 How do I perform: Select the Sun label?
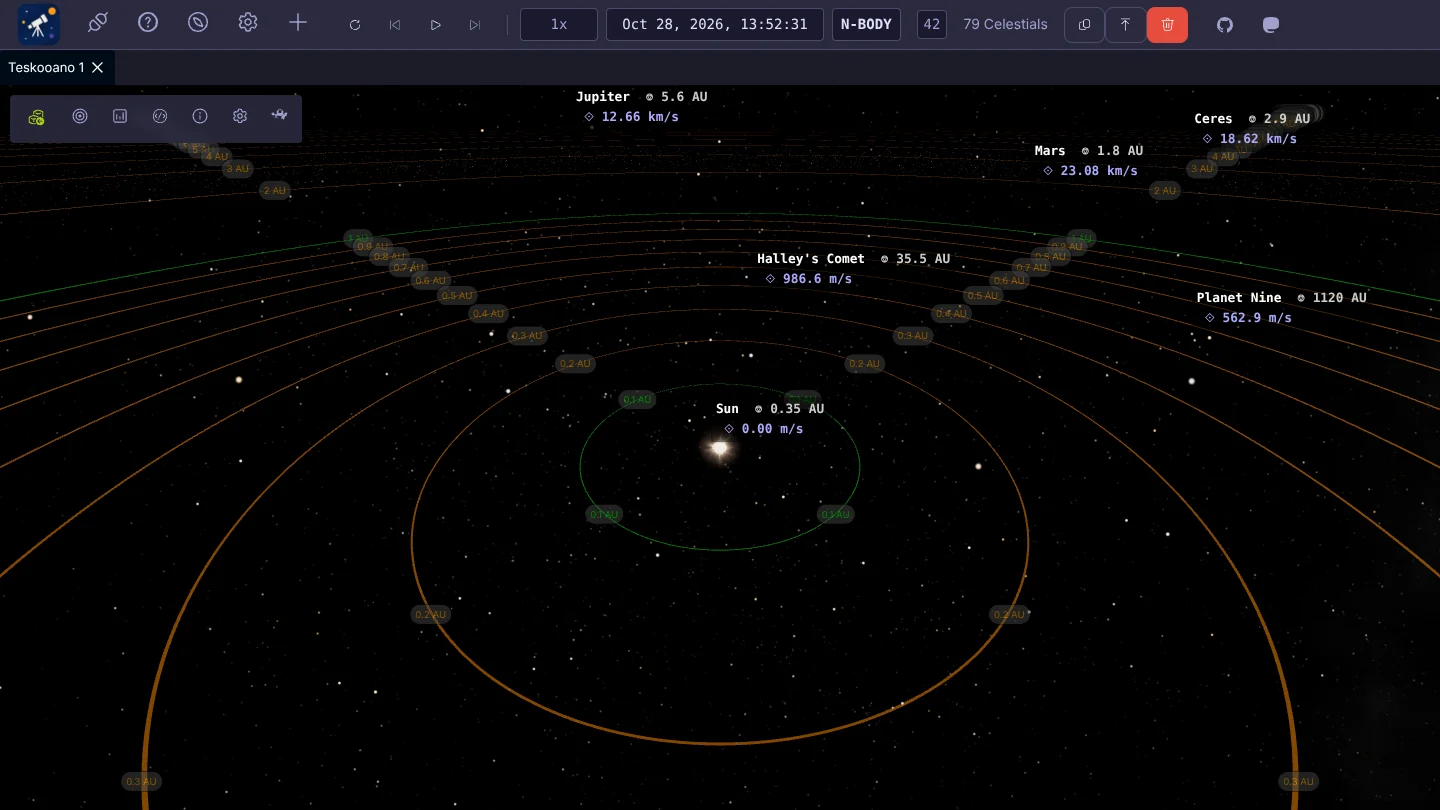(727, 409)
